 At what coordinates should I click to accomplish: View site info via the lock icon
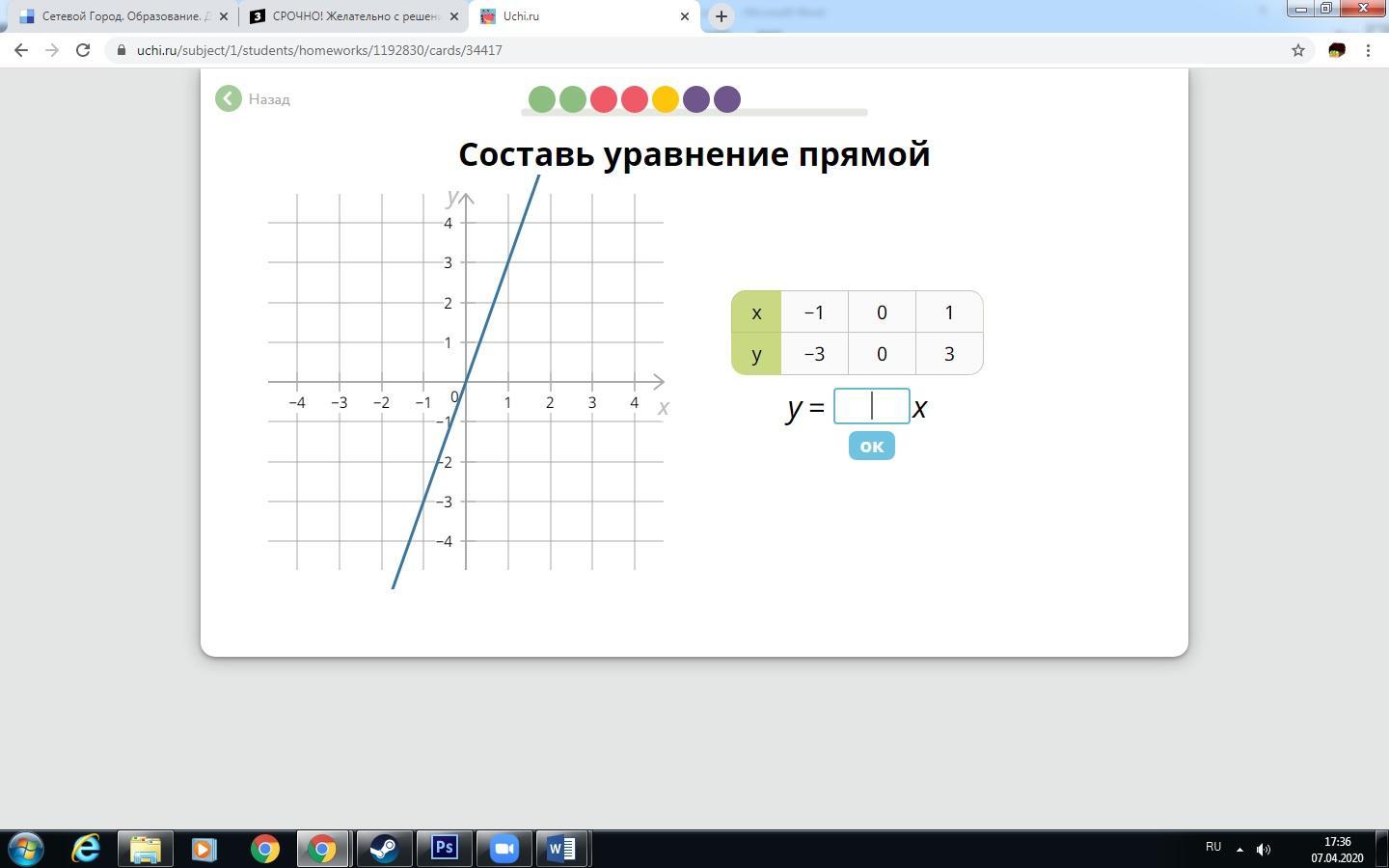coord(122,50)
